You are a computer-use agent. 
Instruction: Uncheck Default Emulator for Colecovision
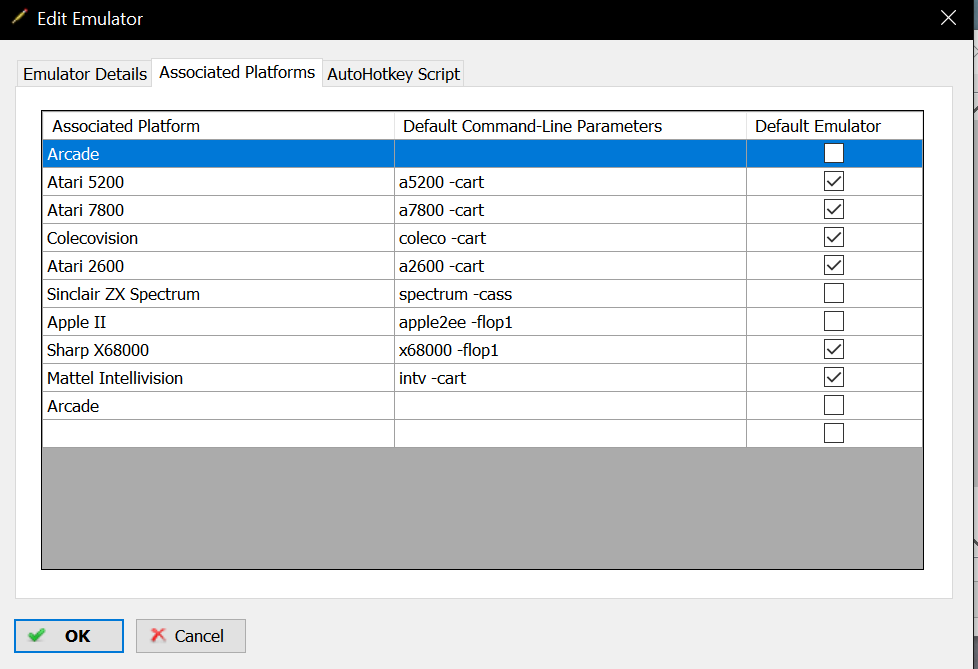834,238
